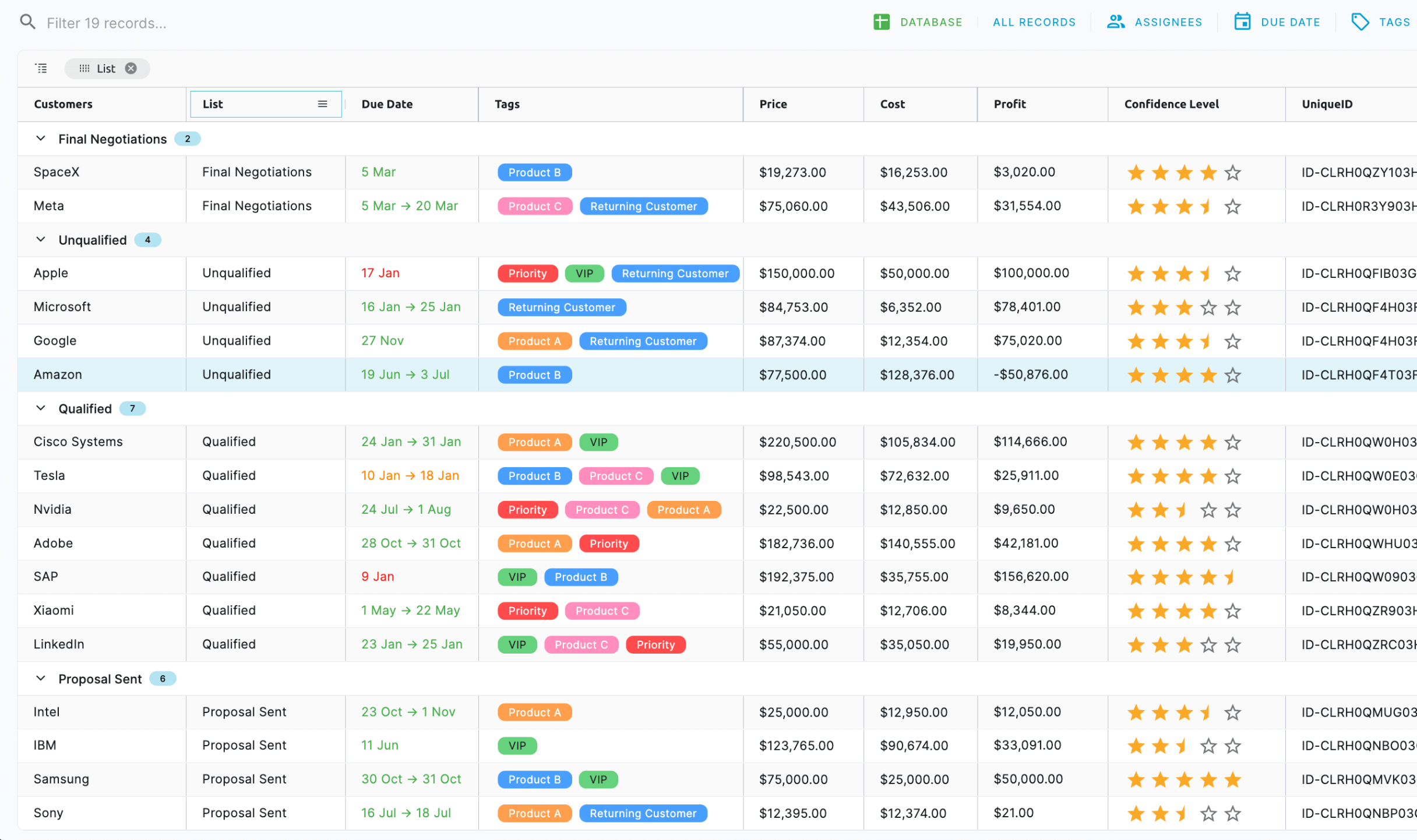The height and width of the screenshot is (840, 1417).
Task: Remove the List chip using its X button
Action: tap(131, 68)
